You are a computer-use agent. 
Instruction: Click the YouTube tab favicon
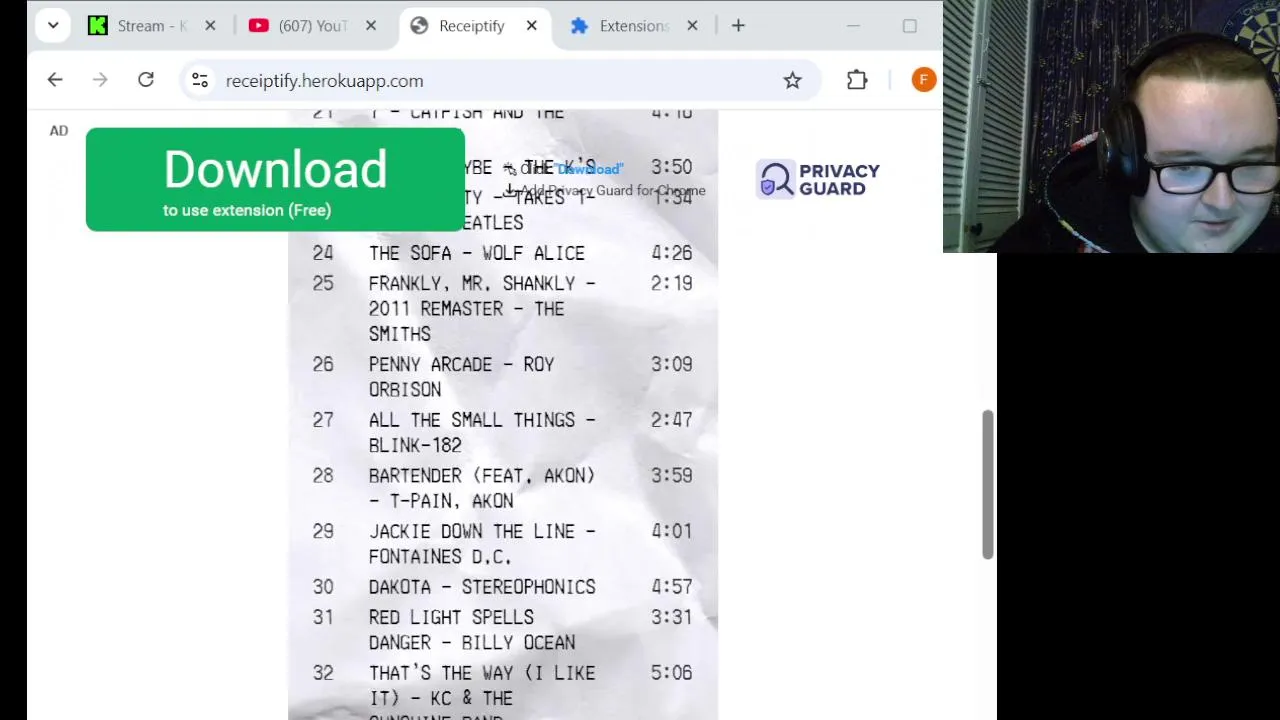tap(259, 26)
